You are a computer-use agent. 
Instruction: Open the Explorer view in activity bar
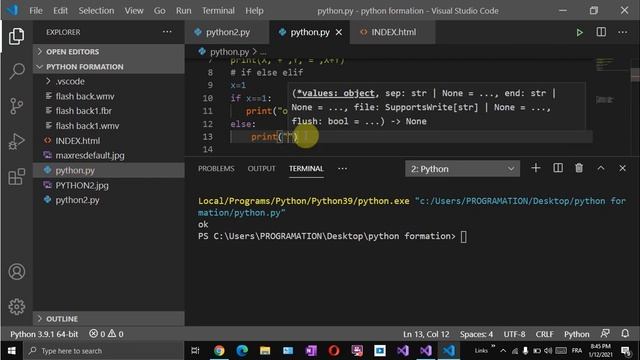[x=16, y=36]
